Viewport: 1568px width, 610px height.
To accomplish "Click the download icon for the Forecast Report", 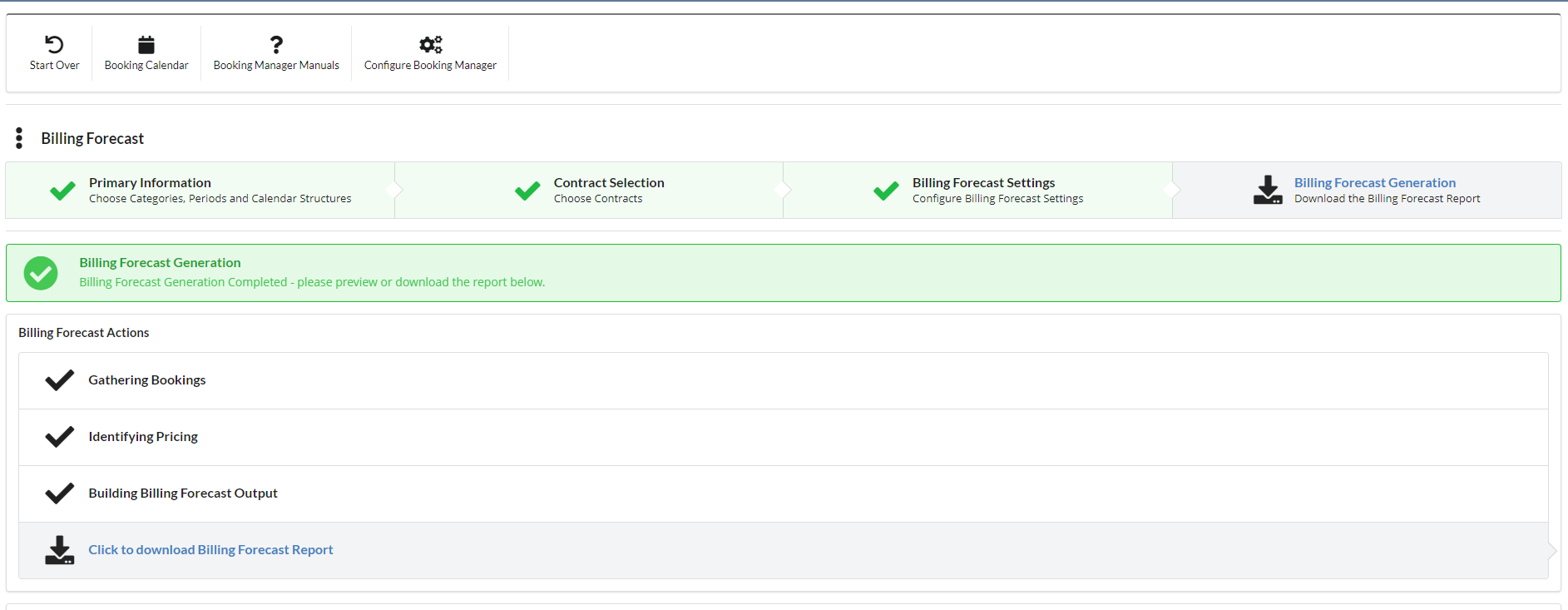I will pos(59,550).
